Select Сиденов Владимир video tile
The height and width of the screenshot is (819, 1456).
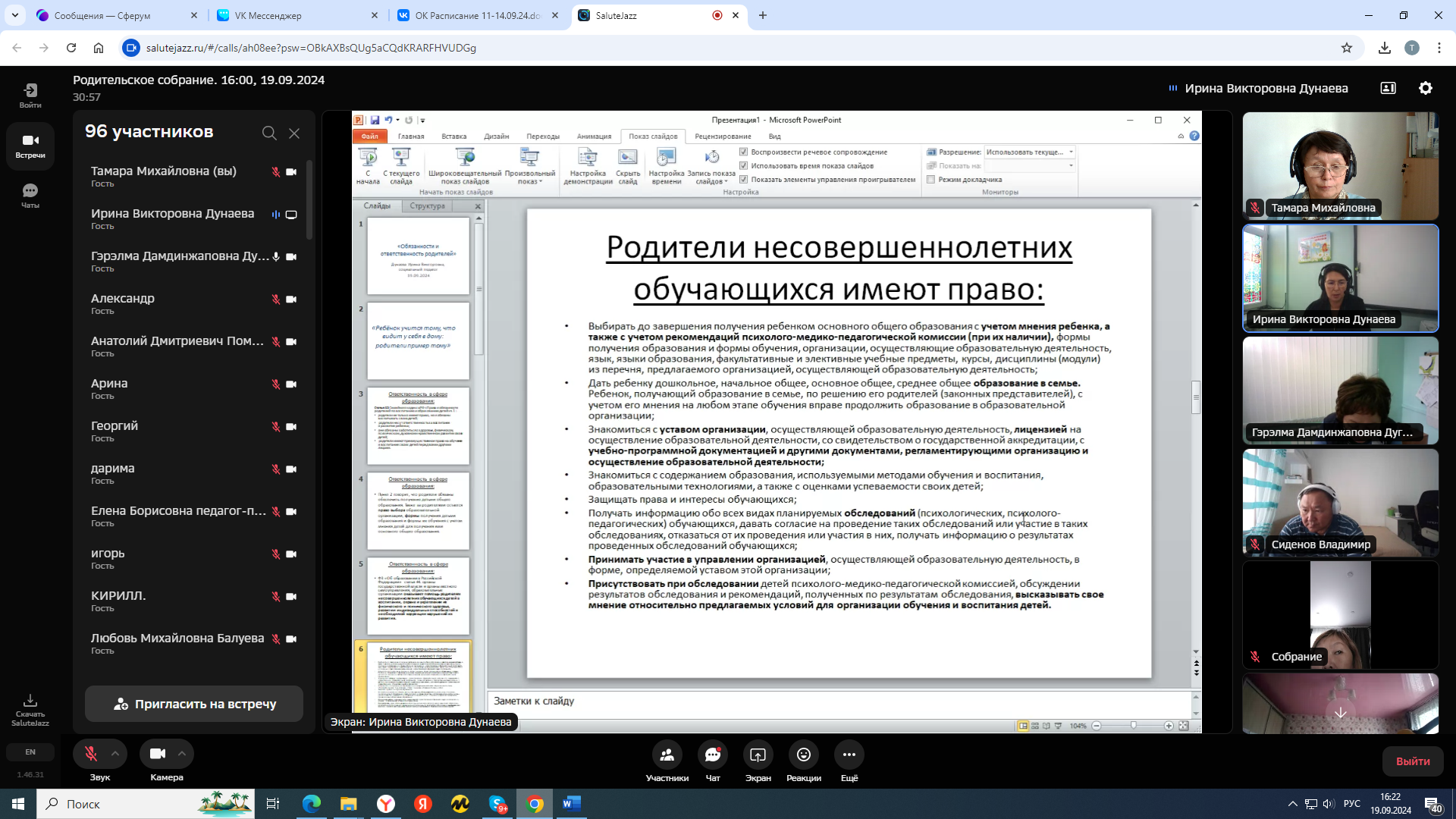tap(1341, 503)
